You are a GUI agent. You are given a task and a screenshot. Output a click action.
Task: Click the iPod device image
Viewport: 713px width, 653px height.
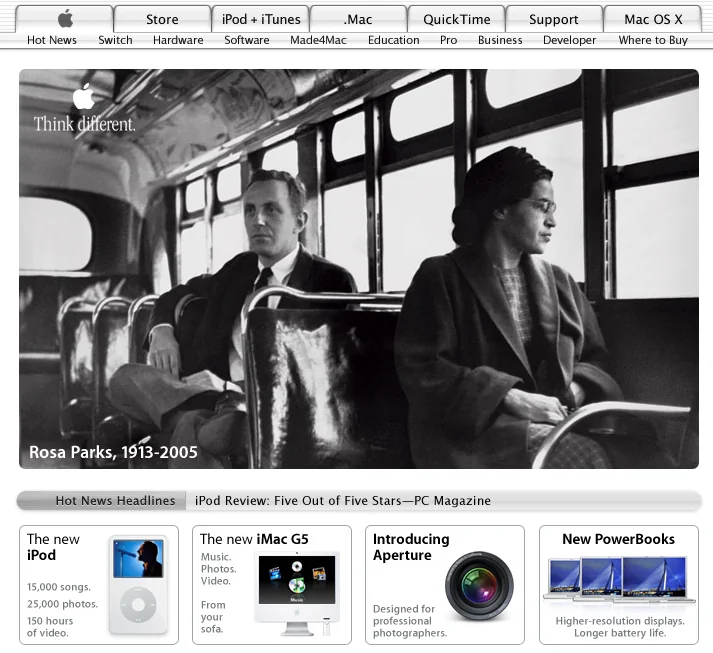pyautogui.click(x=138, y=585)
